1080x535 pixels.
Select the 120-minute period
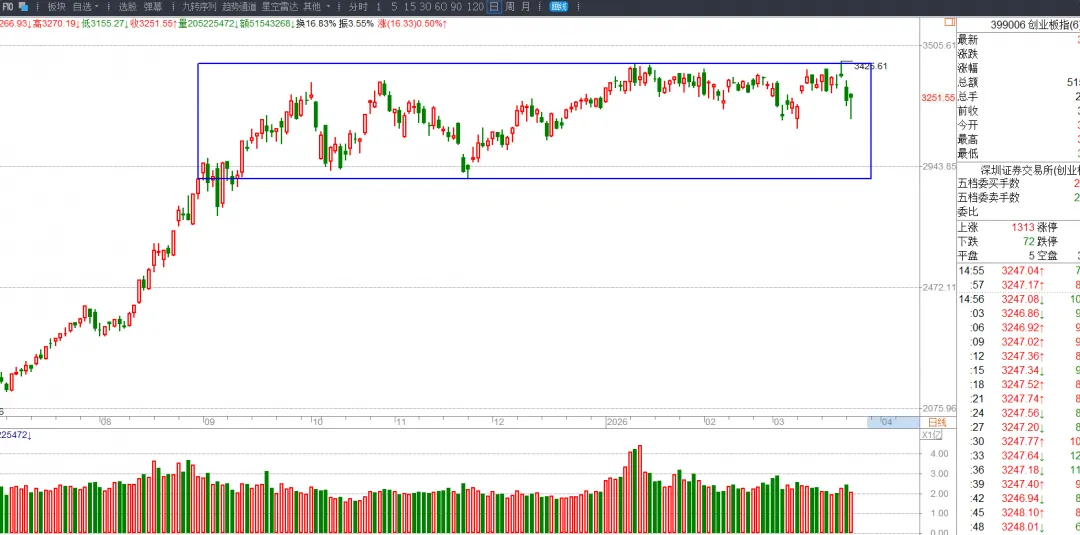coord(475,7)
